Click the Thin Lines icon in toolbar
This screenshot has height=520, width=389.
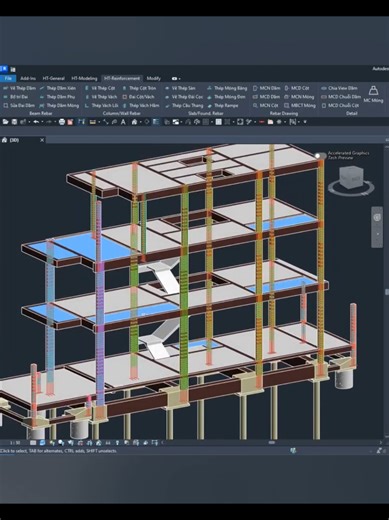click(x=155, y=122)
